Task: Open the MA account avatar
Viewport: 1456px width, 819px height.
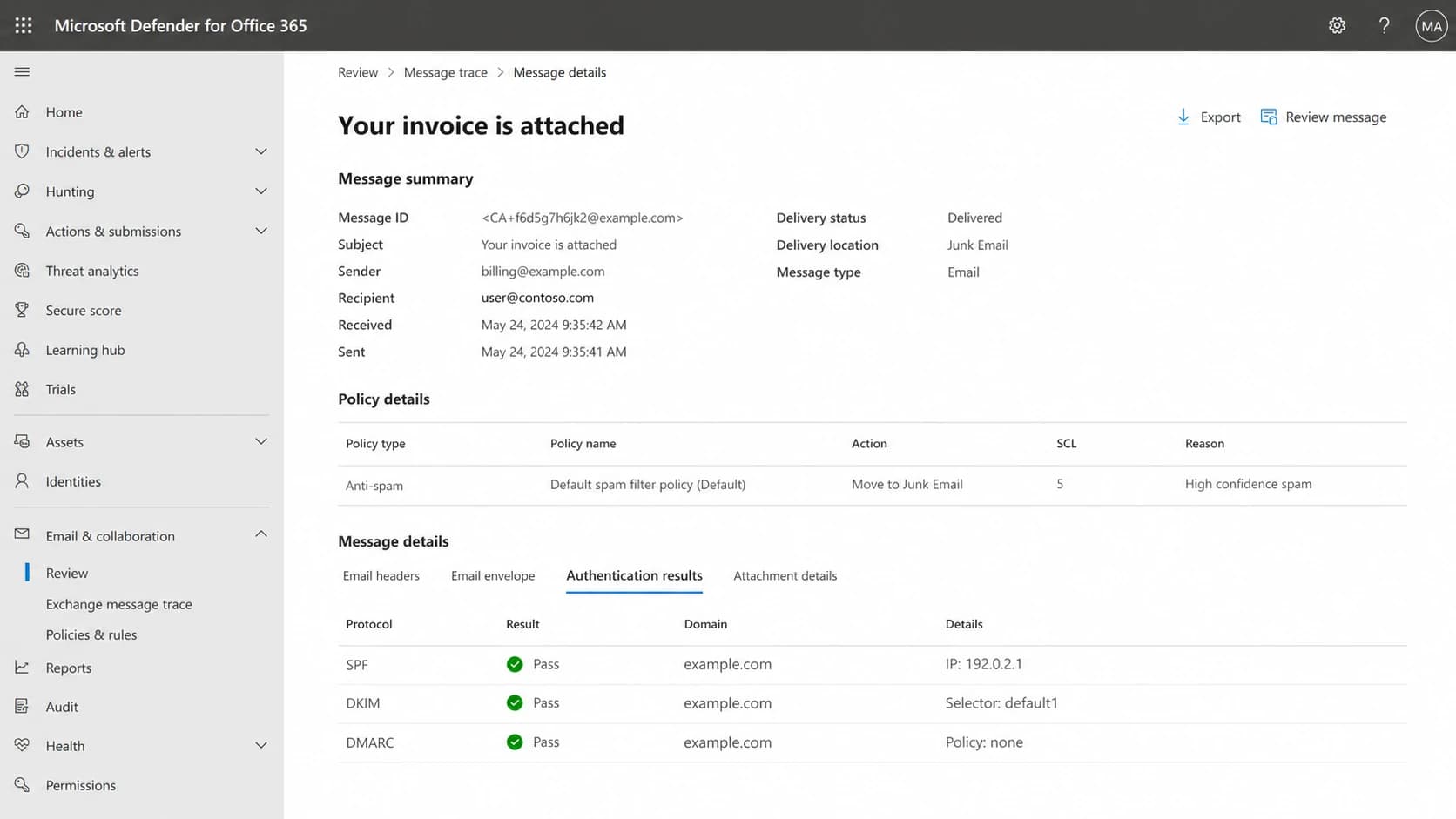Action: tap(1431, 26)
